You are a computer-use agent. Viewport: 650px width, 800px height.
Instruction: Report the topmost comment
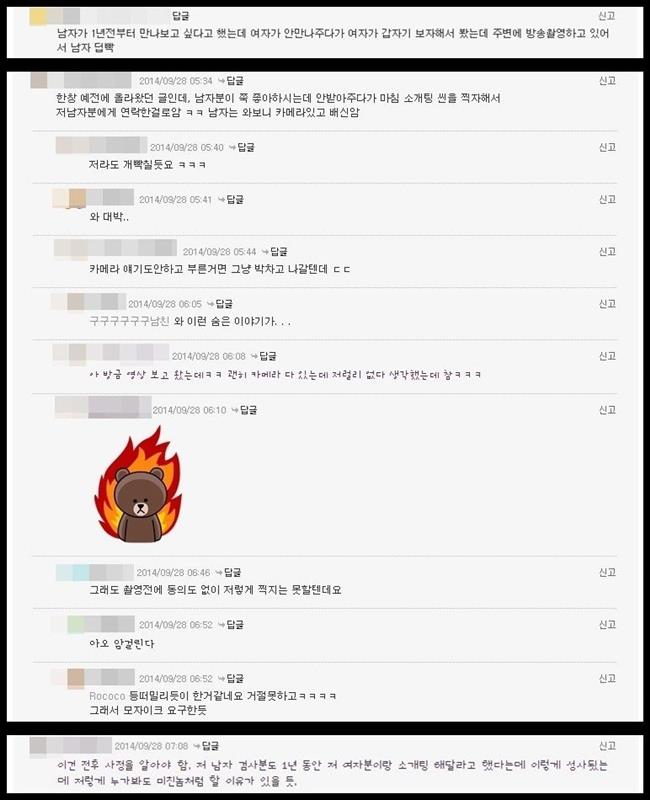coord(607,16)
